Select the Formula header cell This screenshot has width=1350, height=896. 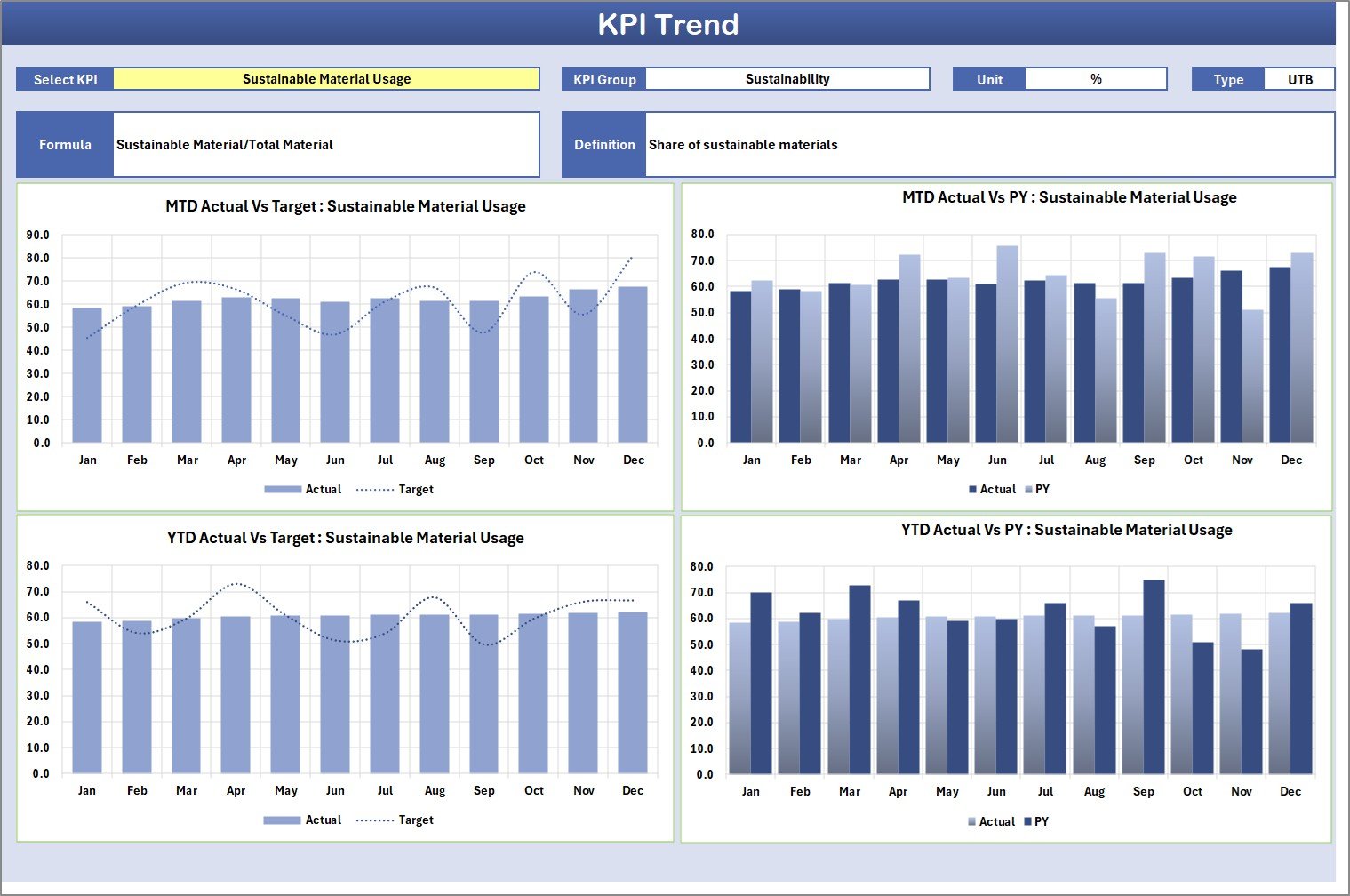click(65, 144)
